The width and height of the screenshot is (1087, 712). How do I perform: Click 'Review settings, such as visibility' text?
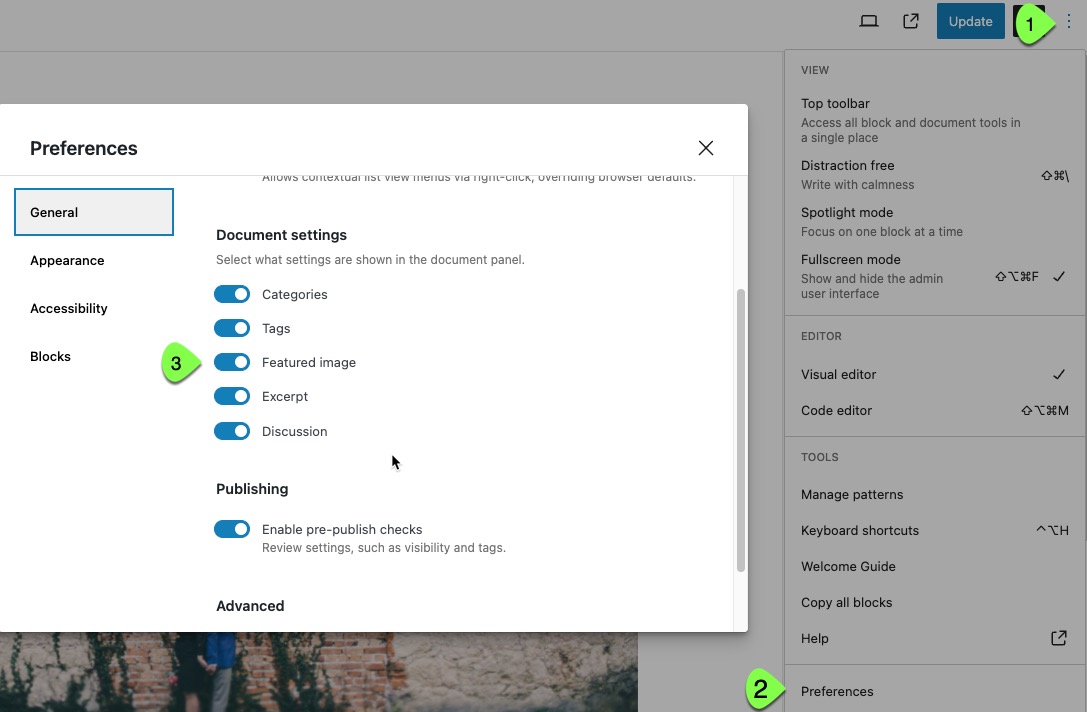pos(384,548)
